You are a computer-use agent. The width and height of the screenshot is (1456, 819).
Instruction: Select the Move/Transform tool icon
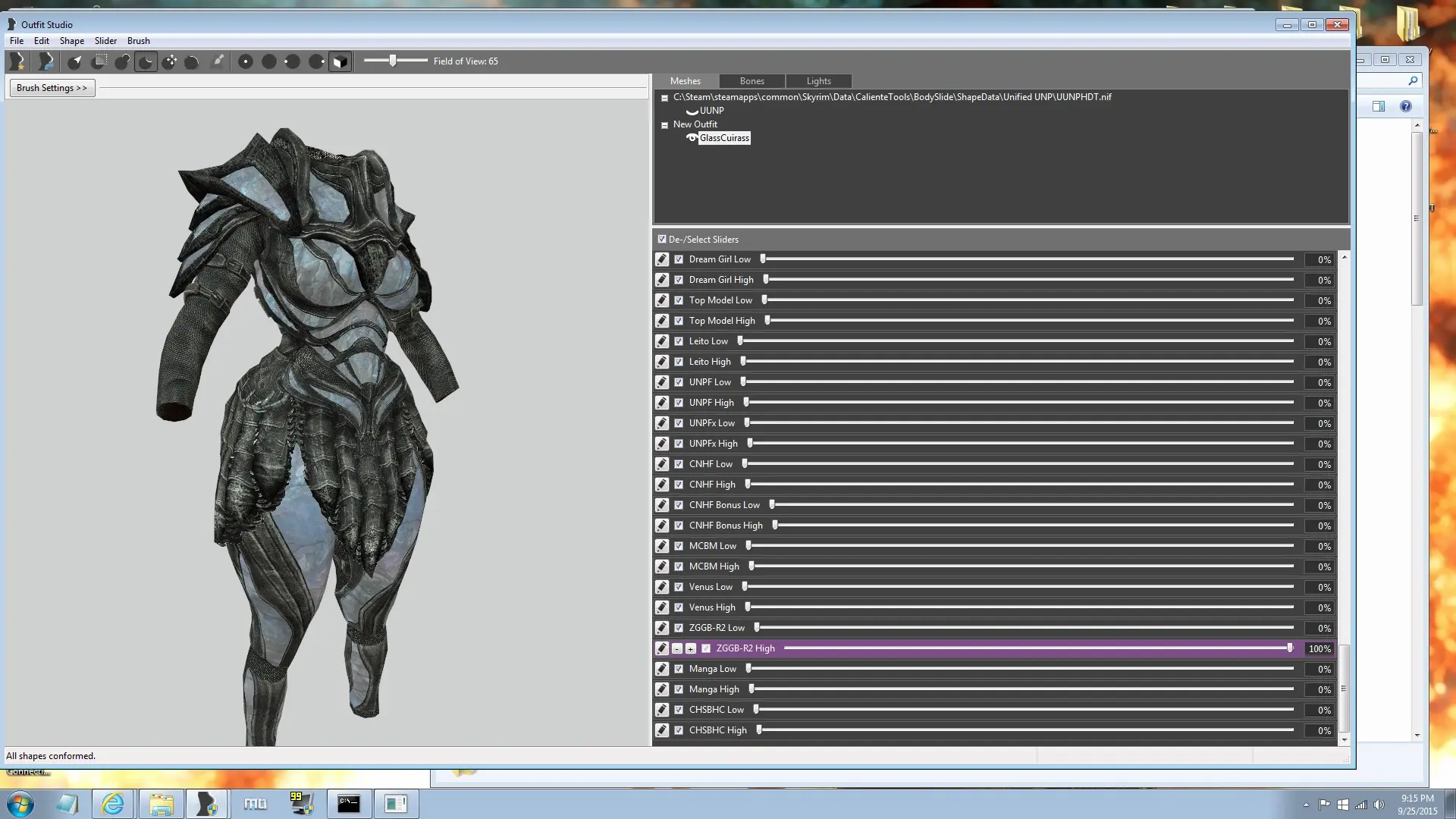pos(170,61)
